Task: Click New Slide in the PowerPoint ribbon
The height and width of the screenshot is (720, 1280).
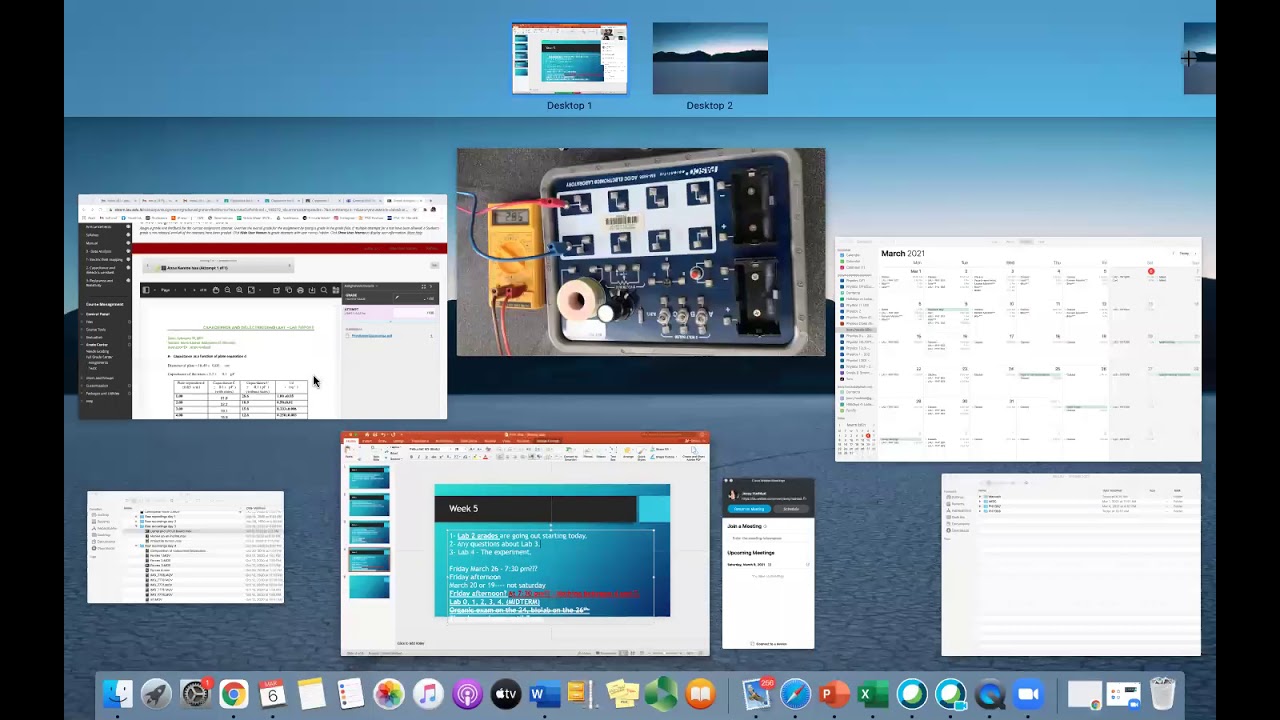Action: click(x=376, y=453)
